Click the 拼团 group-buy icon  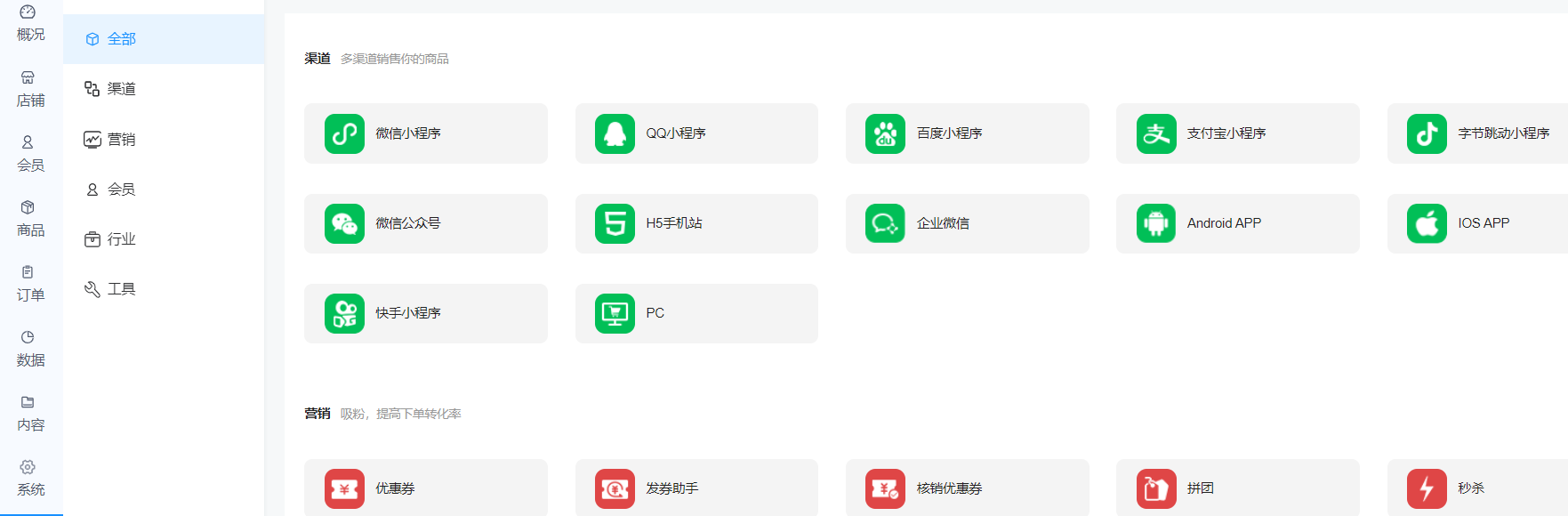tap(1156, 488)
